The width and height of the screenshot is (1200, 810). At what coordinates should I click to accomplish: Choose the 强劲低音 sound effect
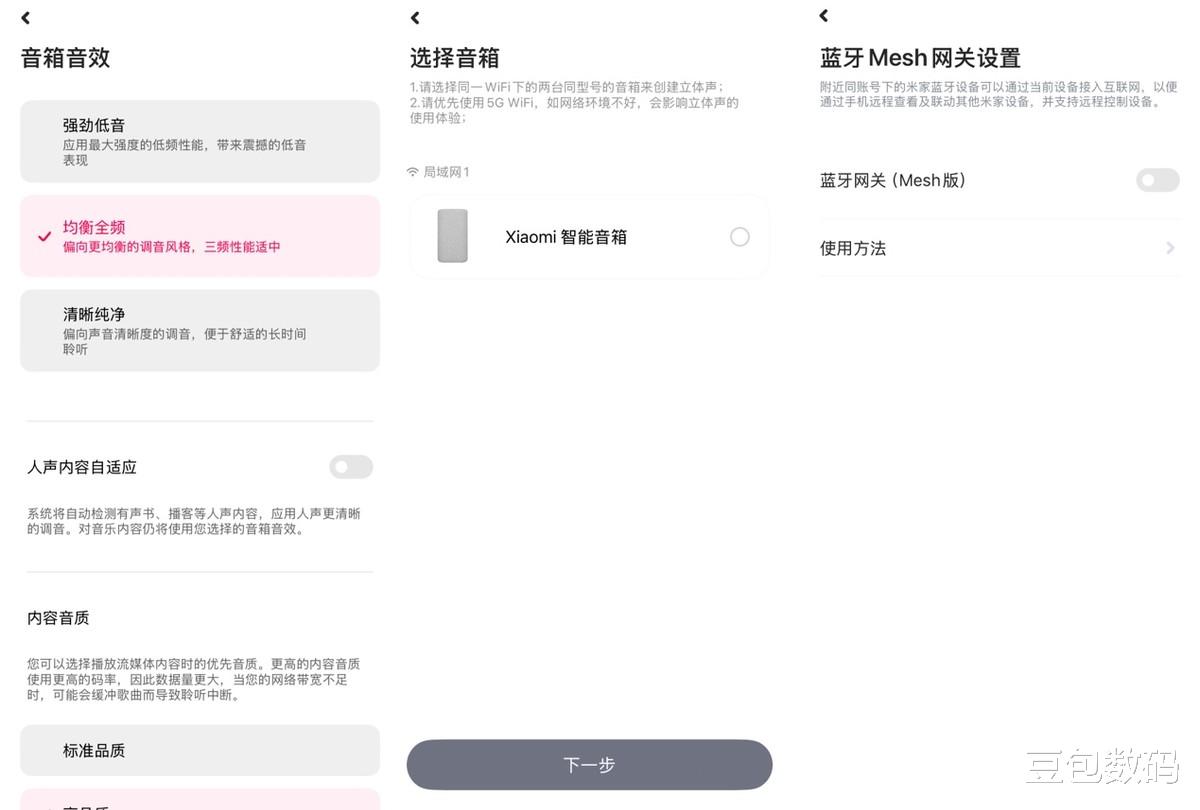coord(200,141)
